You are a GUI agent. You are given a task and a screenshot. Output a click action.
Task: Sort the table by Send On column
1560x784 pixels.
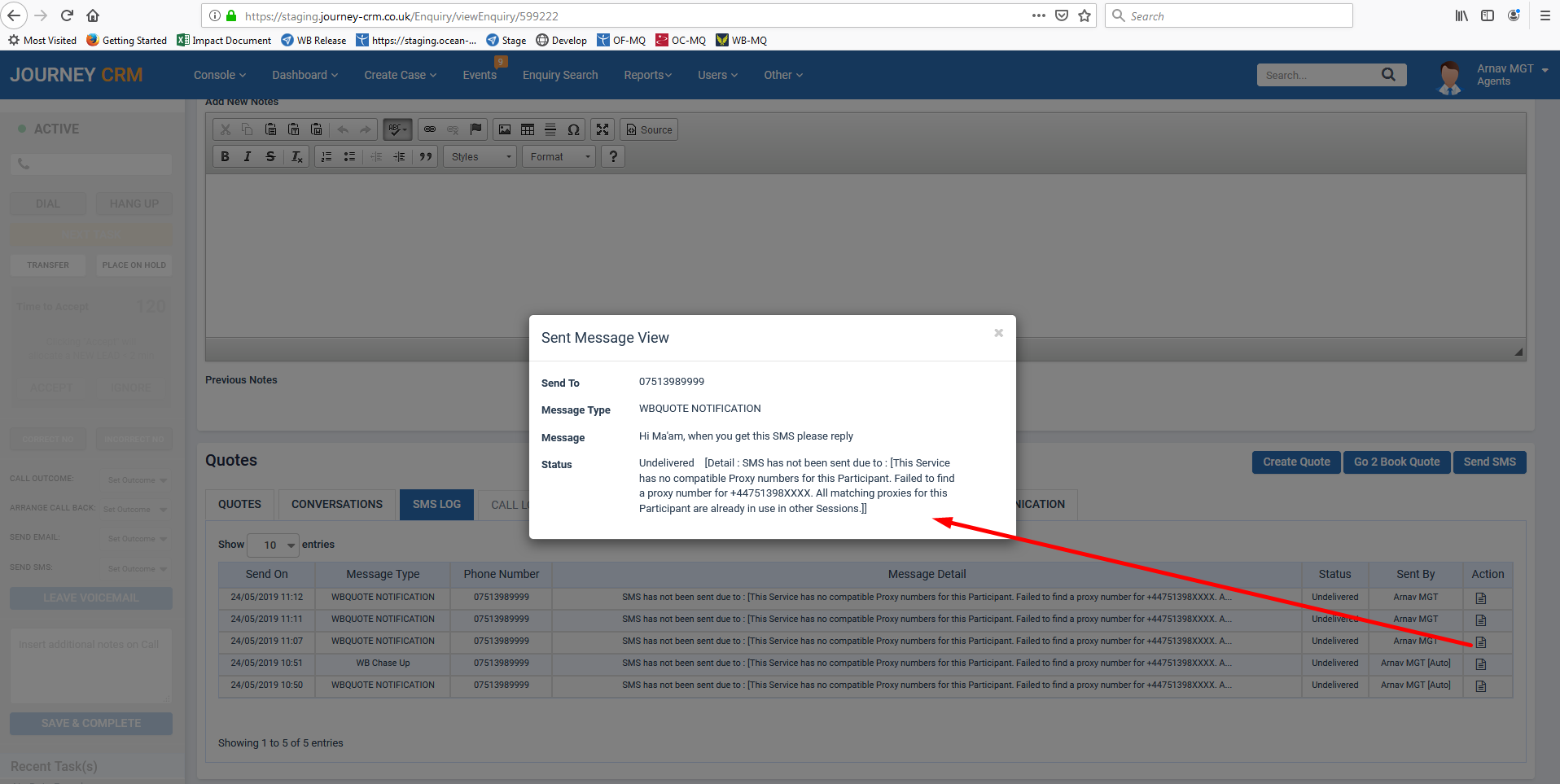(x=266, y=574)
